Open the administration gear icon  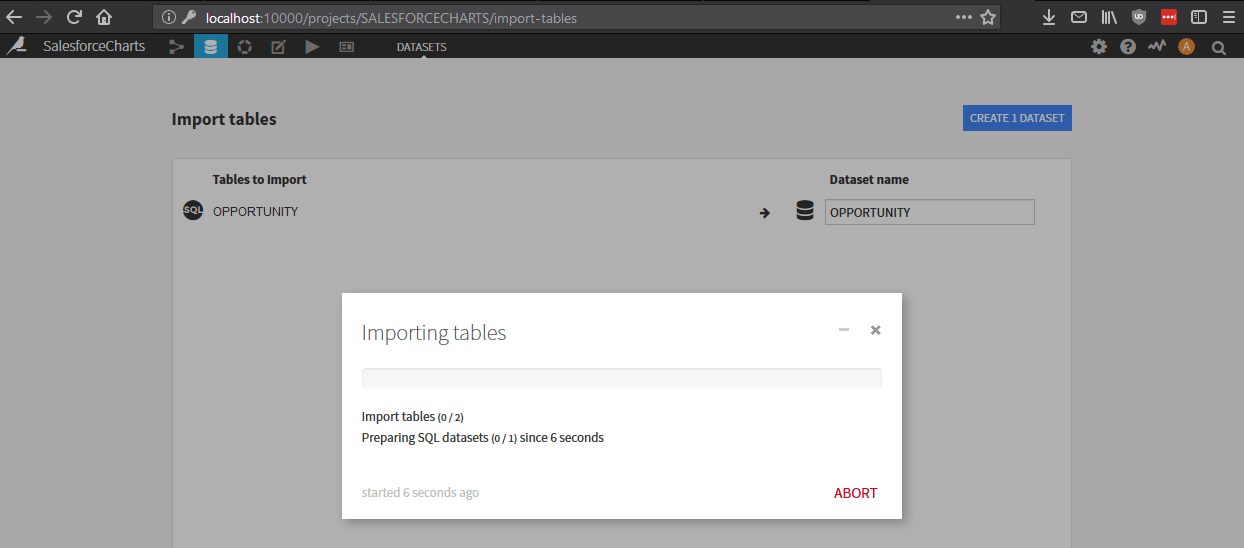point(1099,47)
